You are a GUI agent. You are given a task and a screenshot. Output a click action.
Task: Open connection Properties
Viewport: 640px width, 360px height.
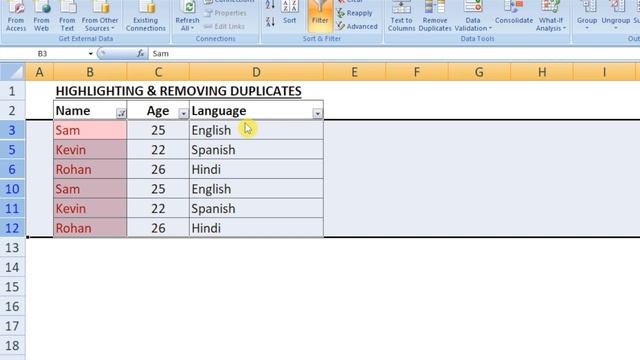click(225, 13)
